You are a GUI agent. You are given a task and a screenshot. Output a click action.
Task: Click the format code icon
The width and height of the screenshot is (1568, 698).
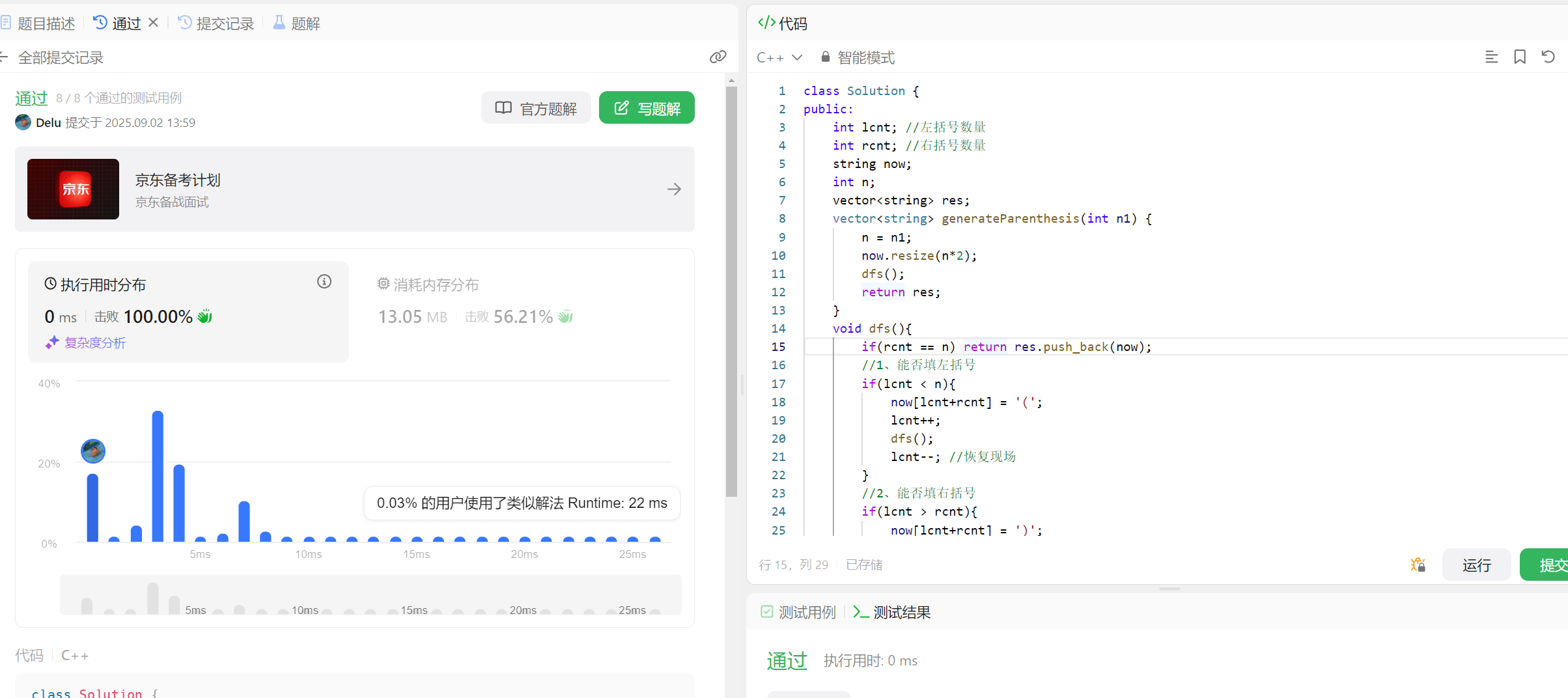1491,57
